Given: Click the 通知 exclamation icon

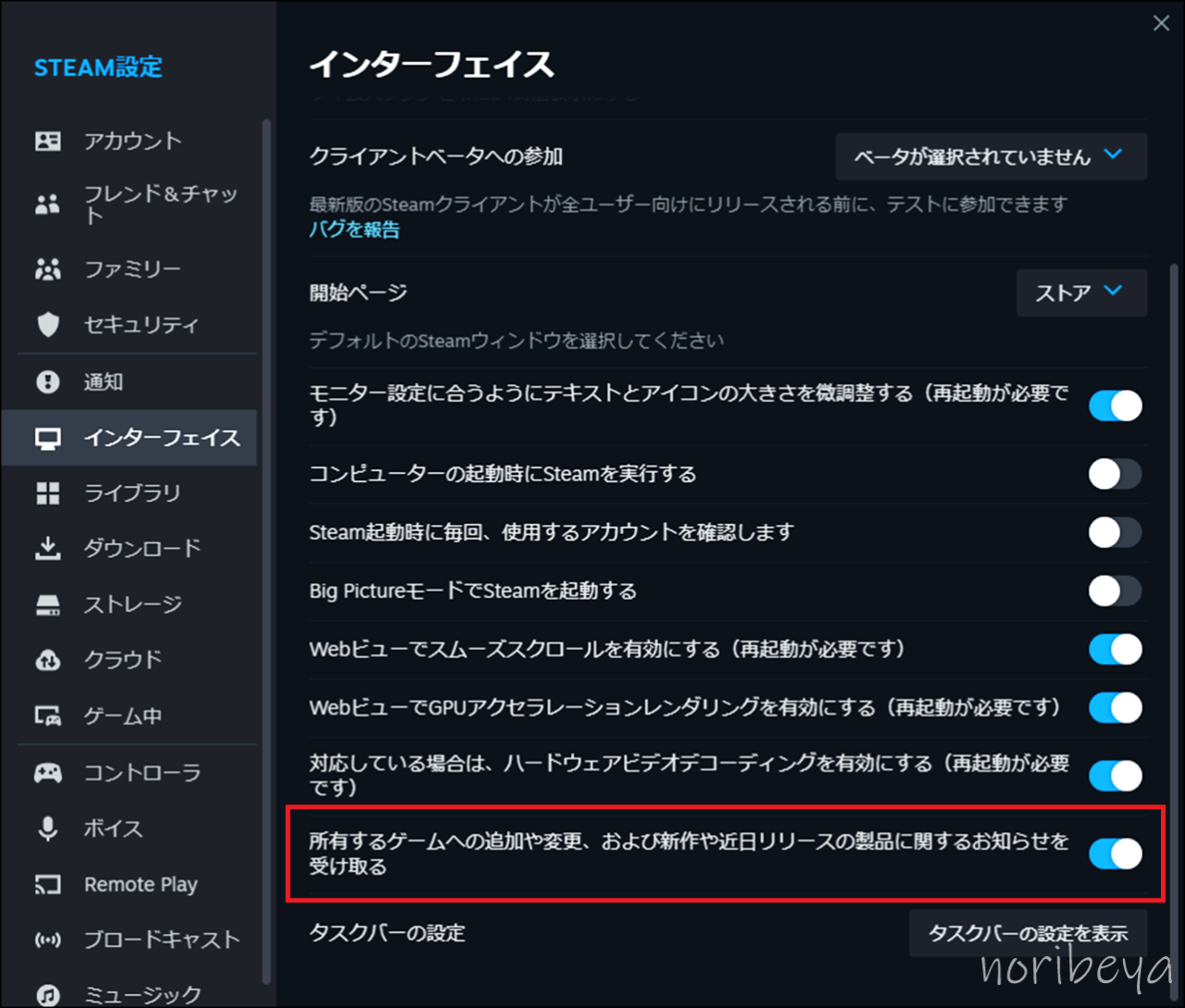Looking at the screenshot, I should pyautogui.click(x=47, y=381).
